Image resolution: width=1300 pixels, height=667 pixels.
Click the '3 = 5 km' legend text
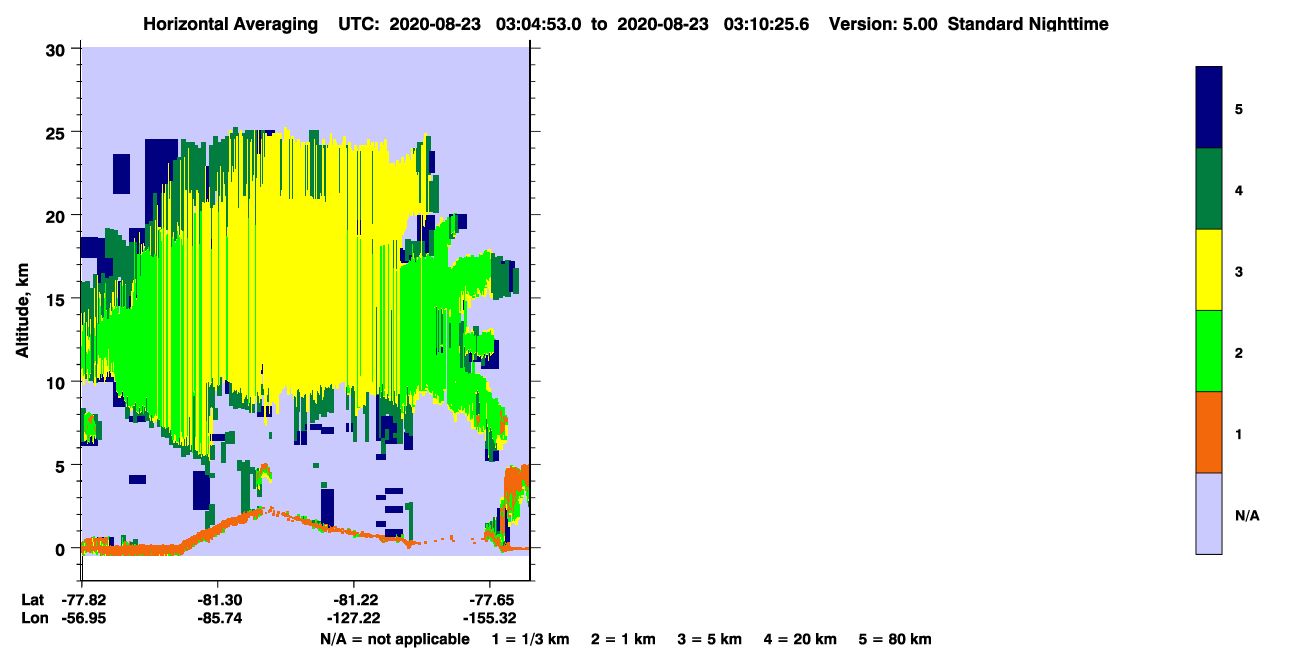point(710,639)
